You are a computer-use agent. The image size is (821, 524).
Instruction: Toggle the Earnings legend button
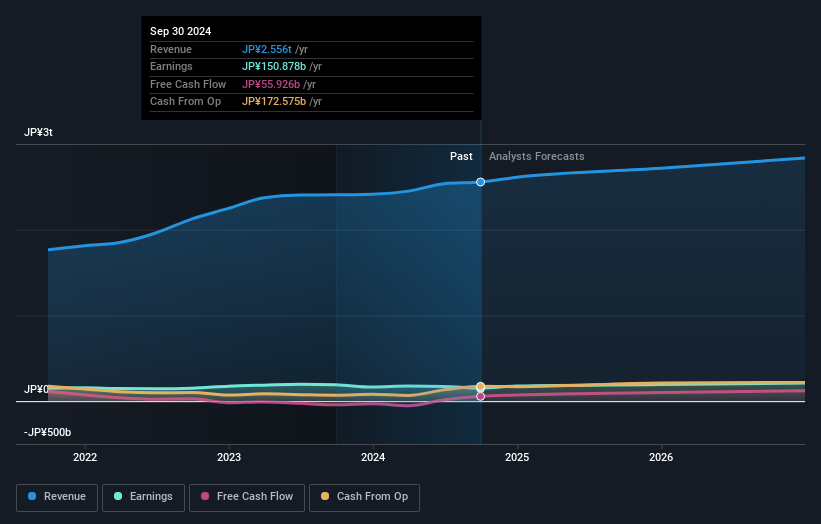(x=143, y=497)
